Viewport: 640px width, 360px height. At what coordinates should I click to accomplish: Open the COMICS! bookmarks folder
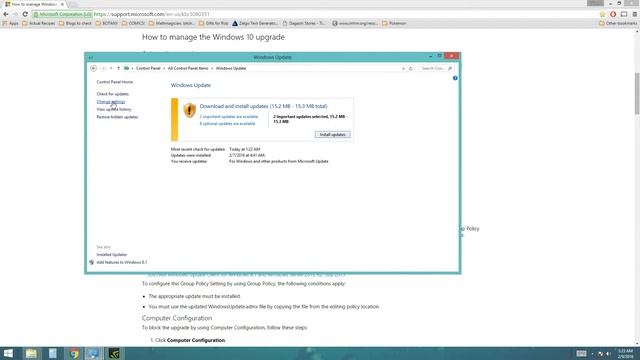(133, 23)
